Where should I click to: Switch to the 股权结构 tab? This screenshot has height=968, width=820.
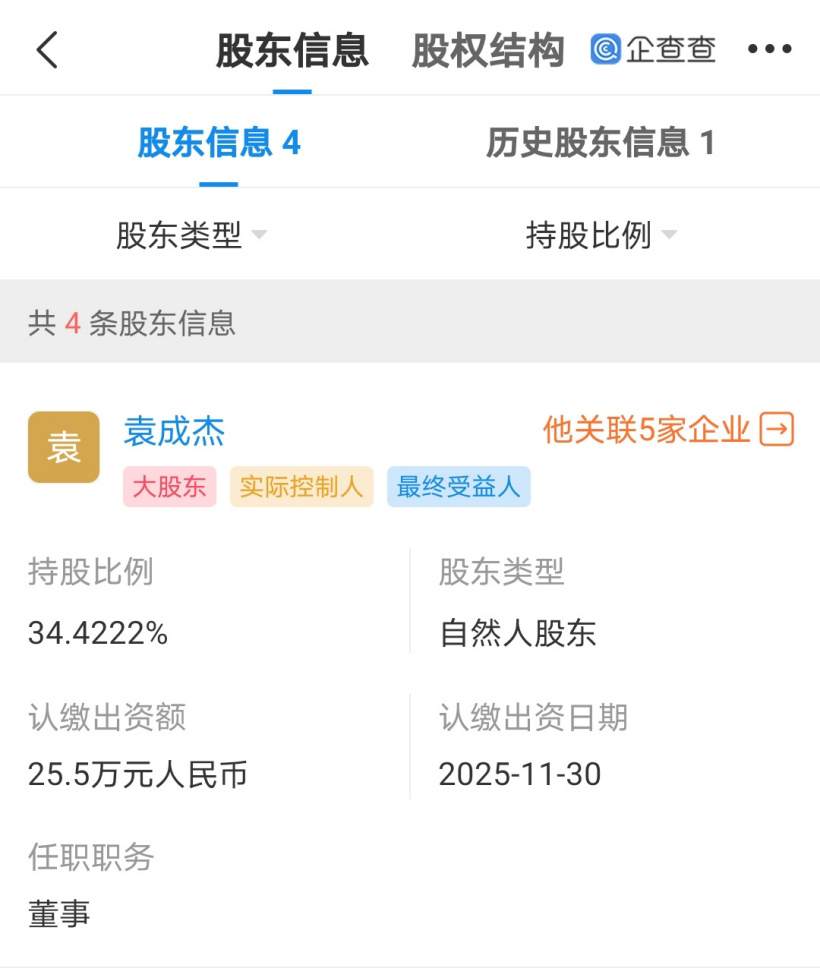(488, 51)
